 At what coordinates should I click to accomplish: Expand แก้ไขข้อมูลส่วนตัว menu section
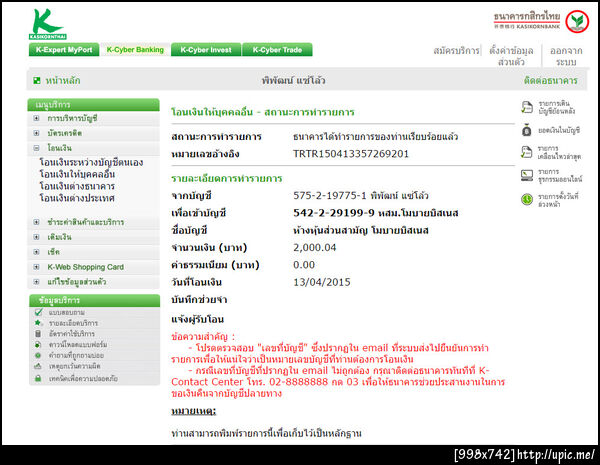pos(36,282)
